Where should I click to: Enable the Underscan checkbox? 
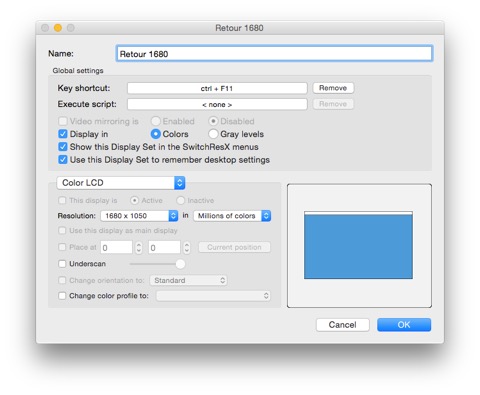[x=62, y=264]
